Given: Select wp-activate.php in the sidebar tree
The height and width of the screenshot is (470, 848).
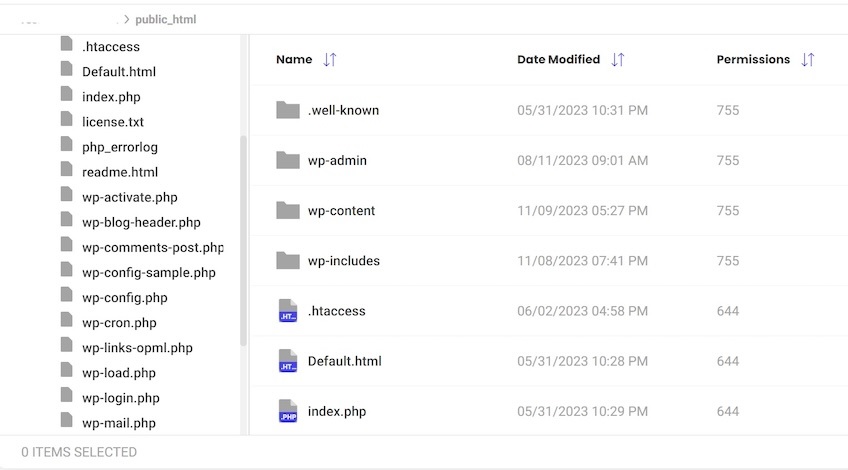Looking at the screenshot, I should pyautogui.click(x=130, y=197).
